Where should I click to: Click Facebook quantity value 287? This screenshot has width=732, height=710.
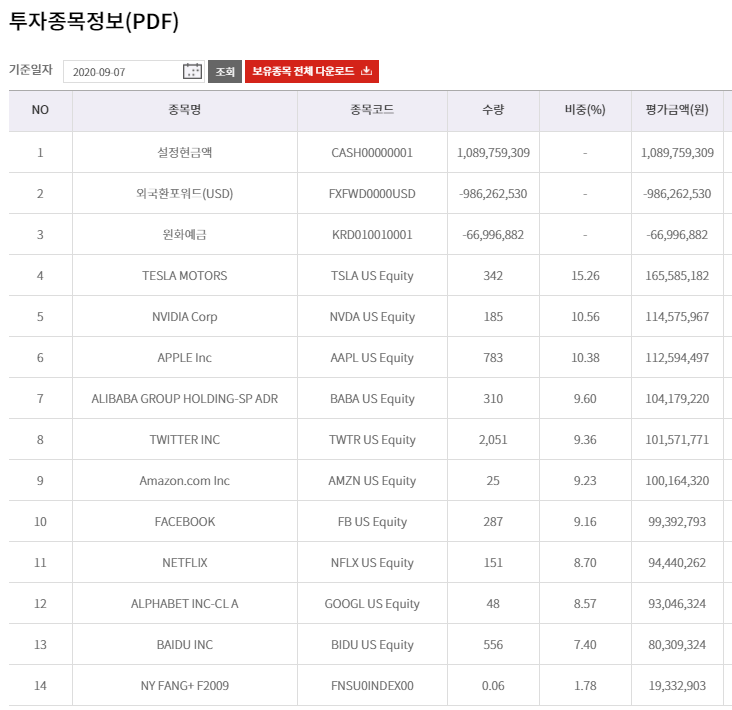[x=493, y=522]
